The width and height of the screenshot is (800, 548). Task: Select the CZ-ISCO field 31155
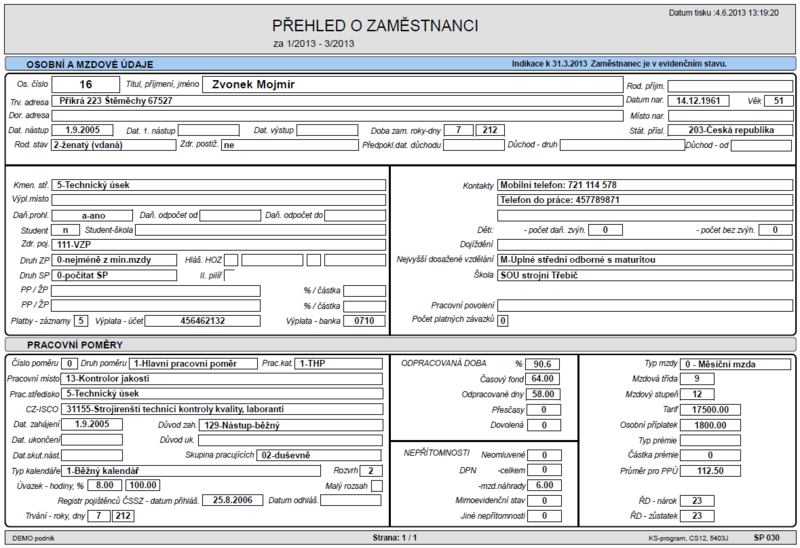tap(221, 409)
